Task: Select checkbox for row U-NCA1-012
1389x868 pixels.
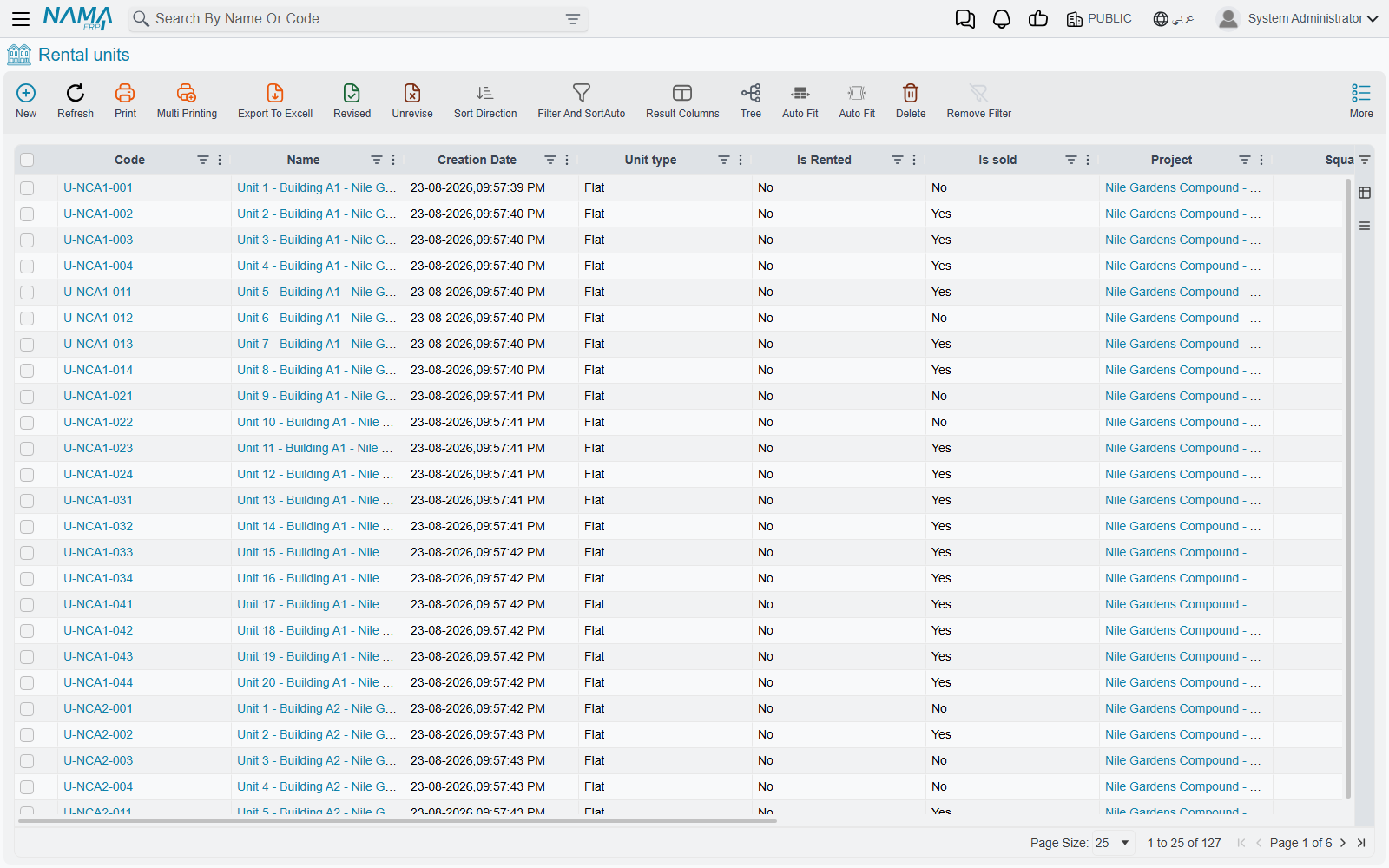Action: click(x=27, y=319)
